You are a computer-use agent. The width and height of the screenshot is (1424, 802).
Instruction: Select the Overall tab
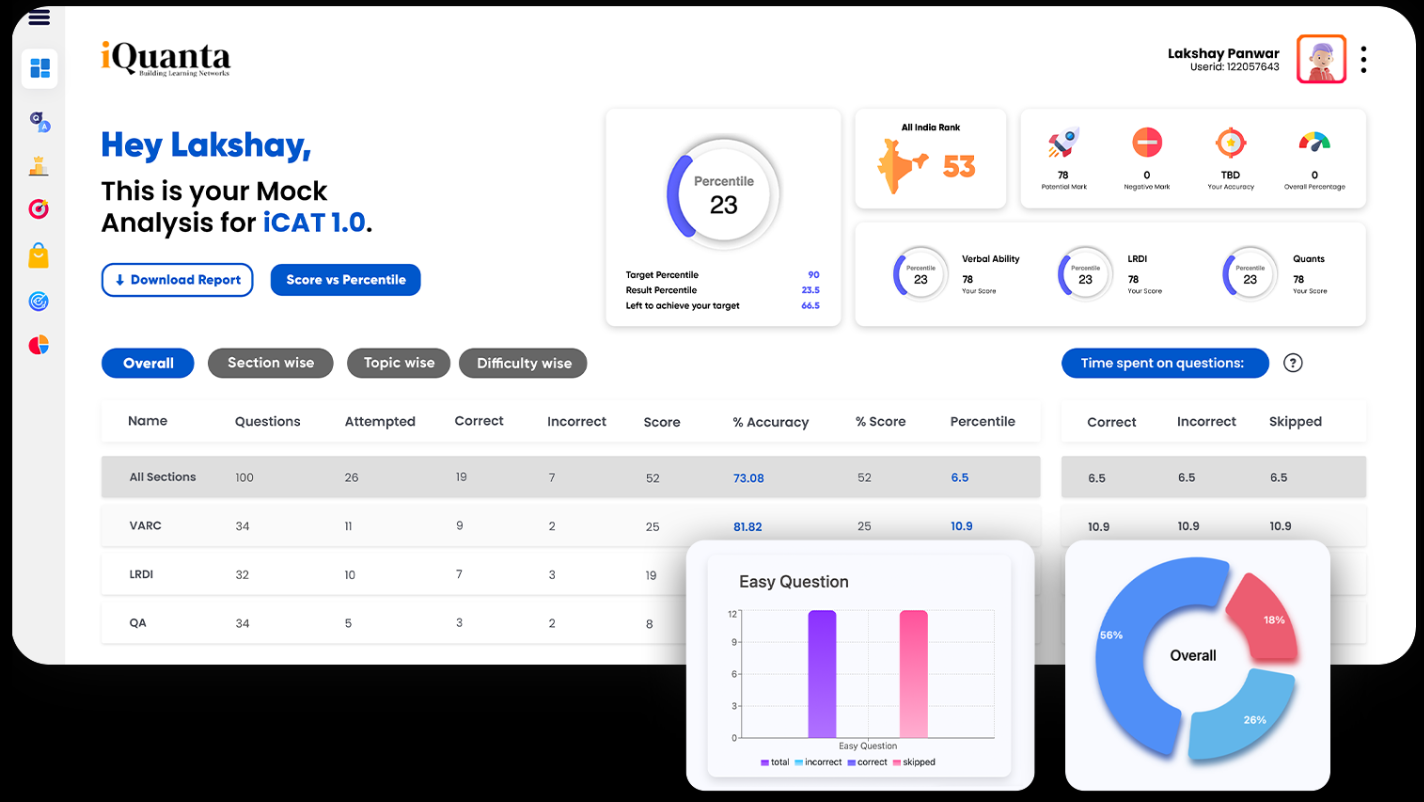[148, 363]
